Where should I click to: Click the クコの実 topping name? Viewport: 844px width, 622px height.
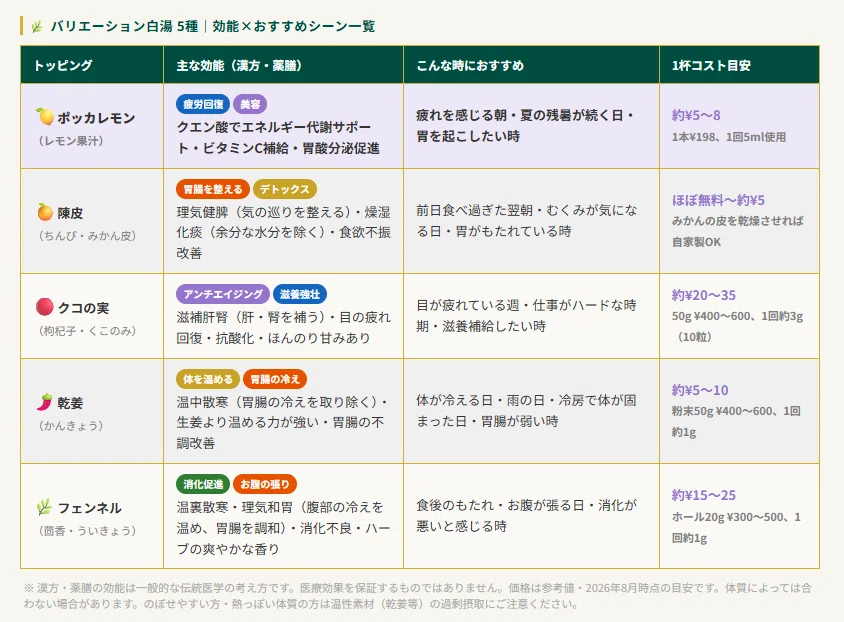[x=83, y=308]
